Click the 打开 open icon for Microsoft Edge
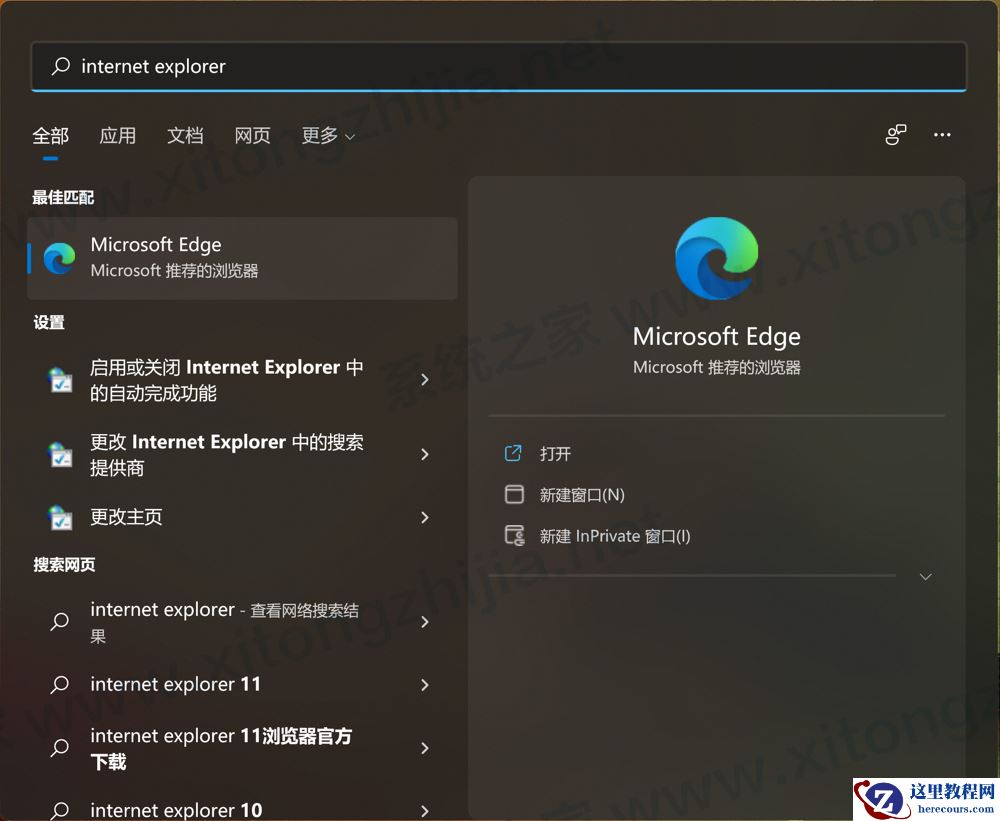Screen dimensions: 1000x821 click(x=514, y=453)
